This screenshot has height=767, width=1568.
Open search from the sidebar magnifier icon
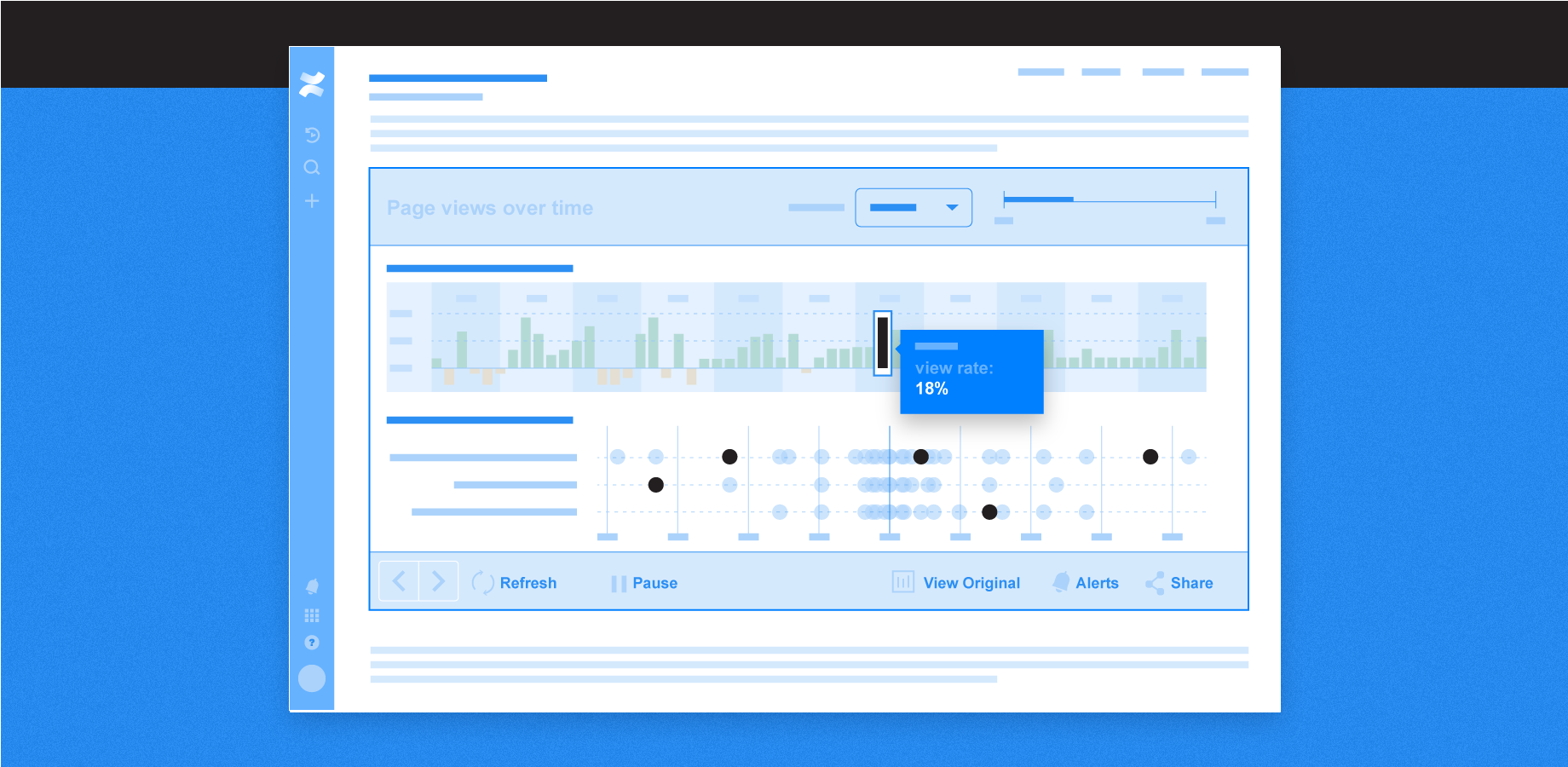tap(312, 168)
